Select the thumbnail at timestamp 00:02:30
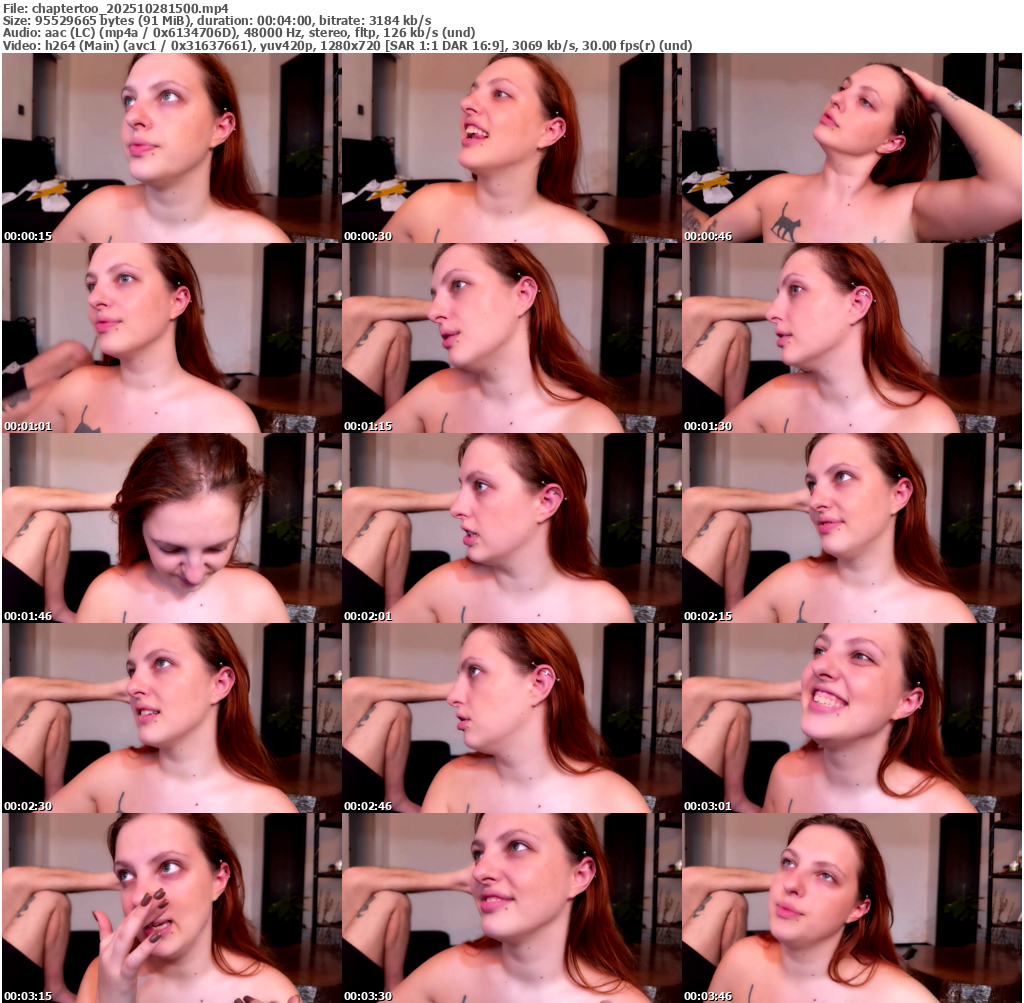 (x=171, y=718)
